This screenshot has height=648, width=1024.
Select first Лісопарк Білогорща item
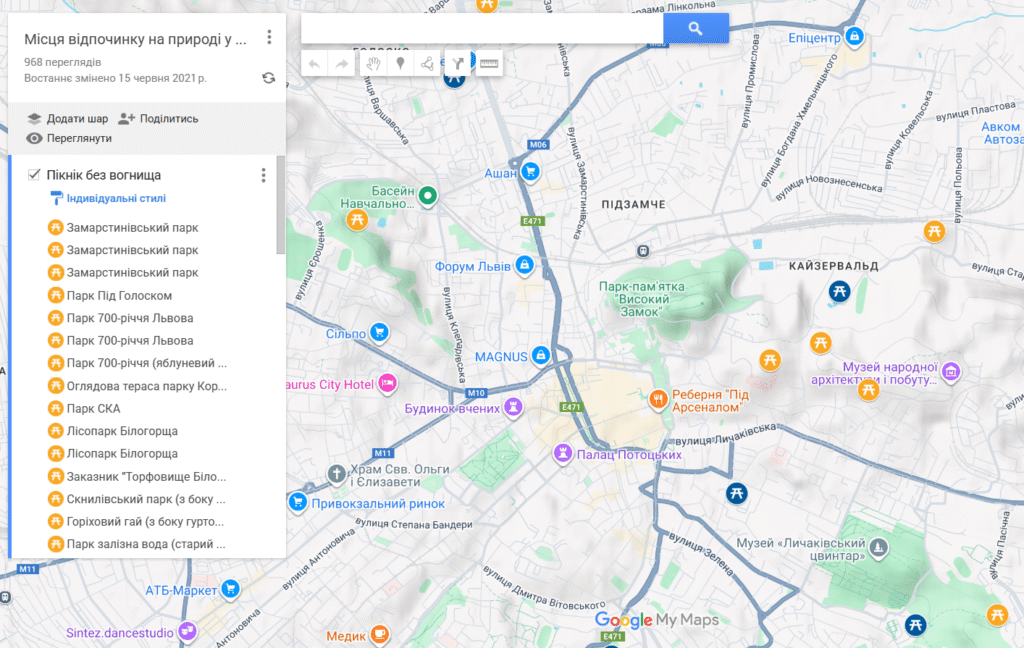(122, 431)
